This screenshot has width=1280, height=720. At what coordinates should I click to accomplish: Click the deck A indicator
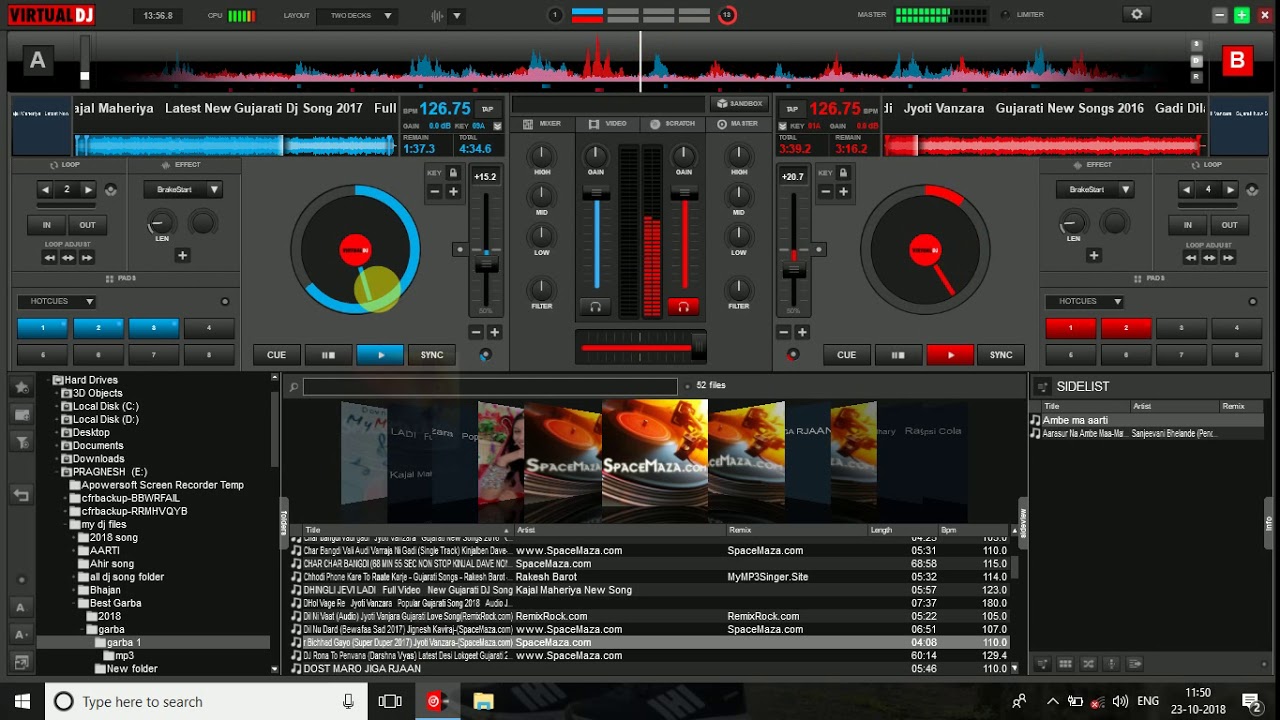[37, 61]
